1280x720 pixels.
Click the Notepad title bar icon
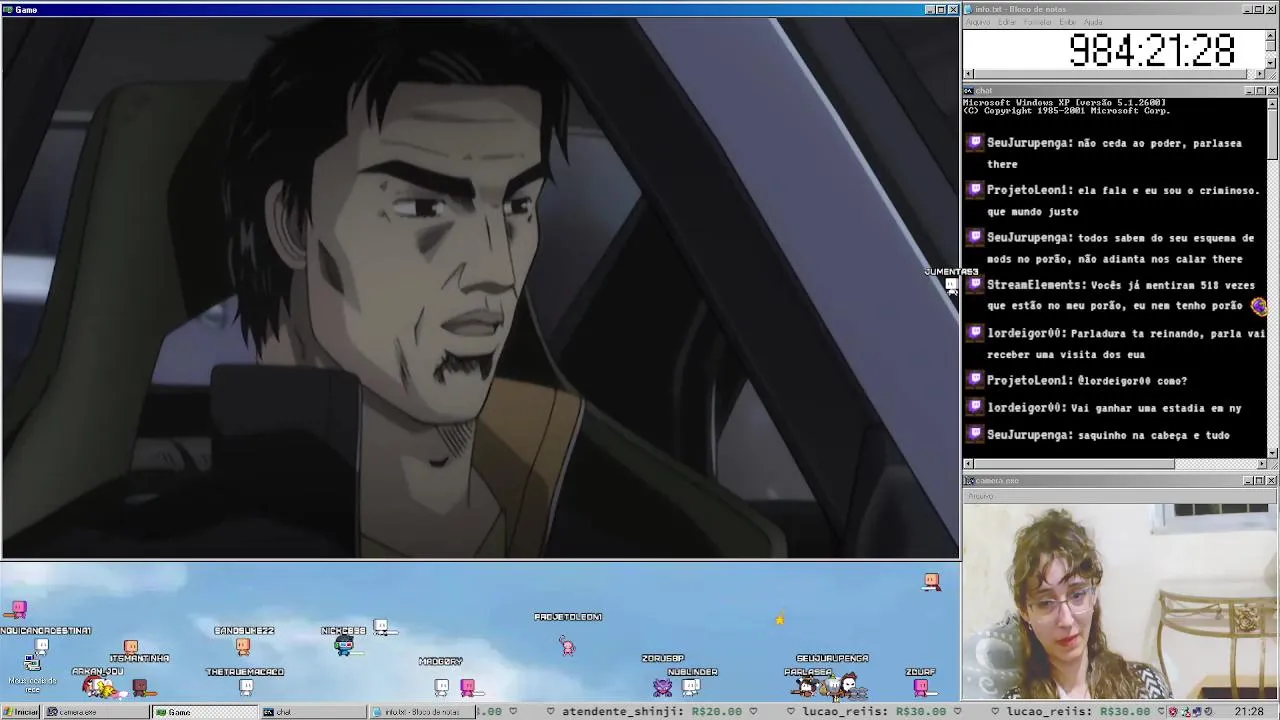[x=969, y=9]
